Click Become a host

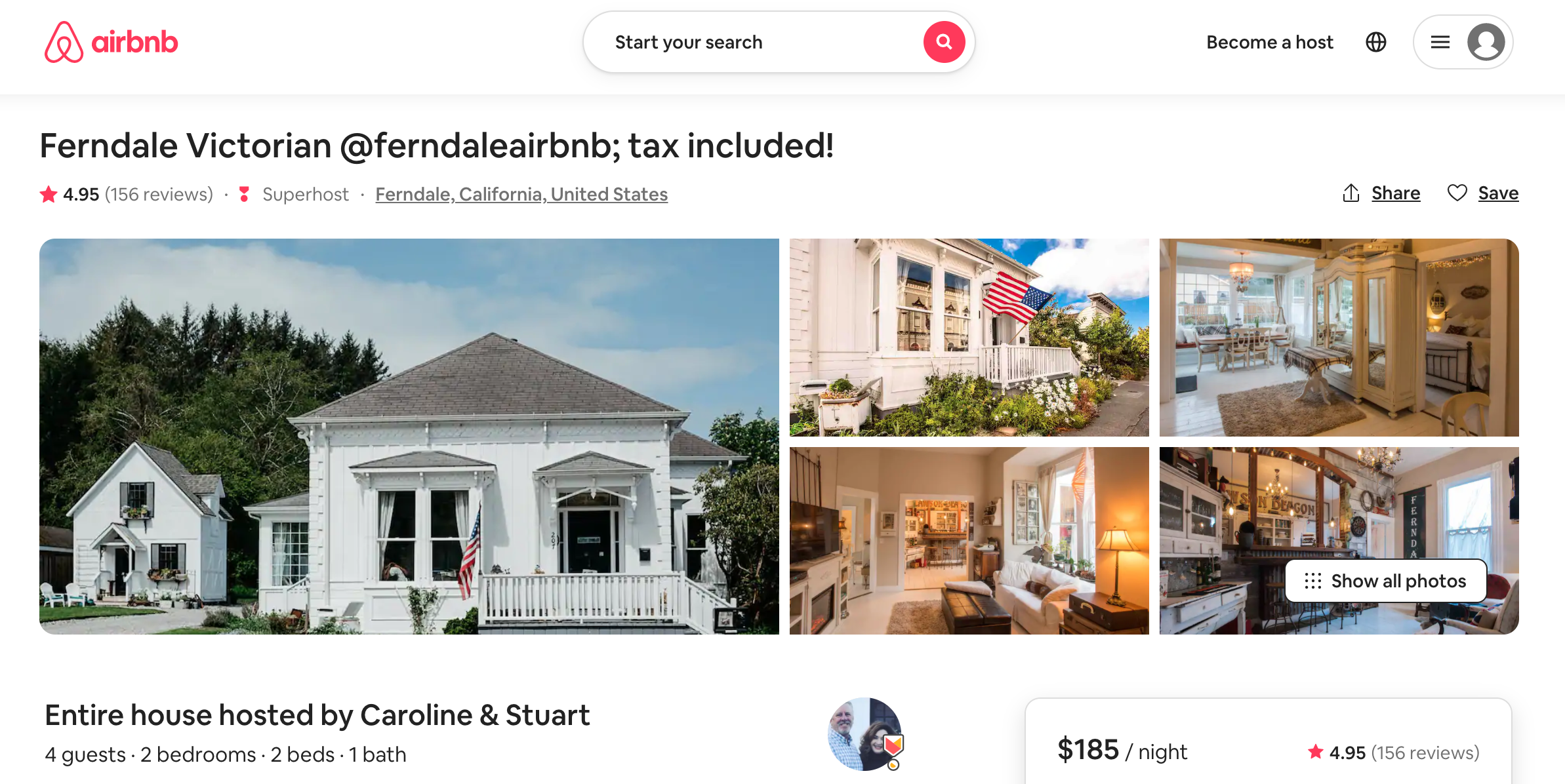coord(1270,42)
